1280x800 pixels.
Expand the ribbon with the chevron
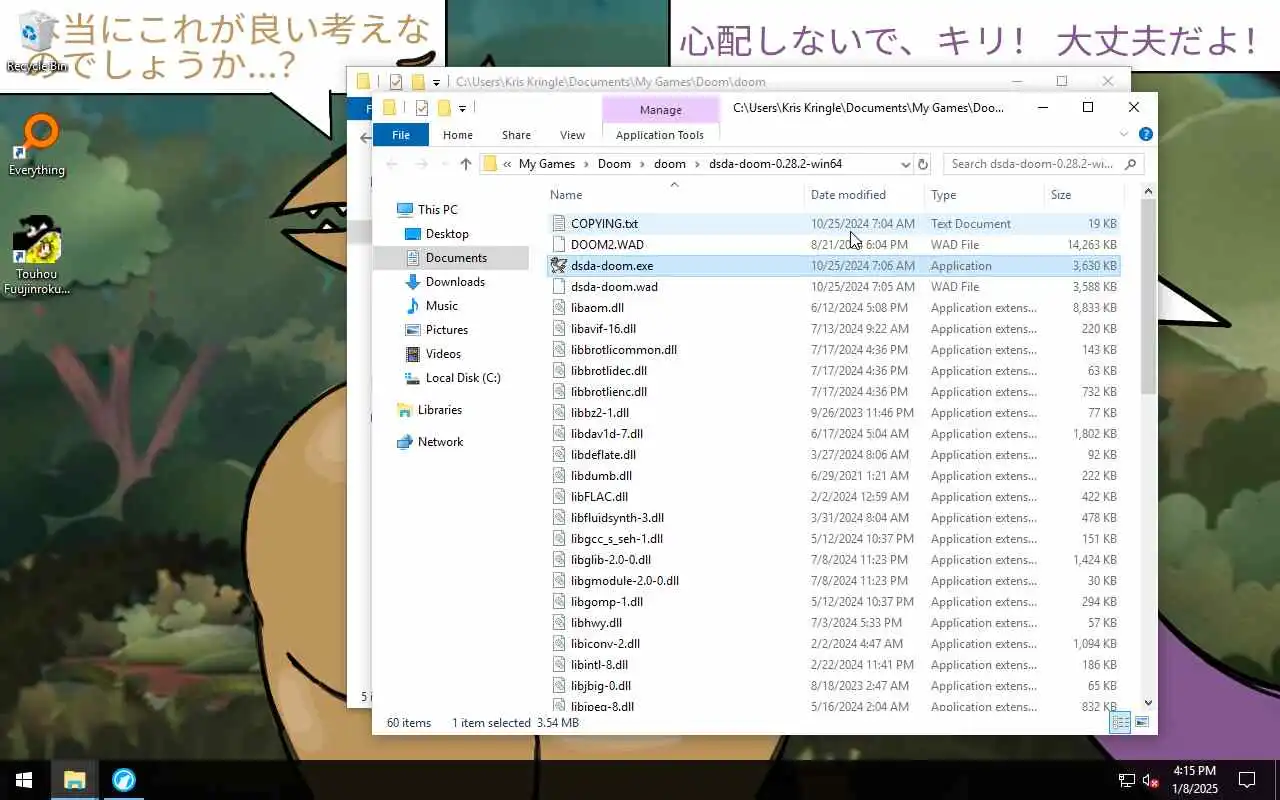click(1124, 134)
